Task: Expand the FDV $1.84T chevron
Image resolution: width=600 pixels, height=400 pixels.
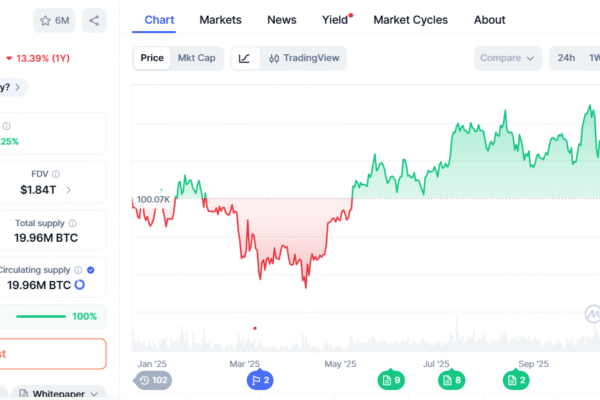Action: coord(69,189)
